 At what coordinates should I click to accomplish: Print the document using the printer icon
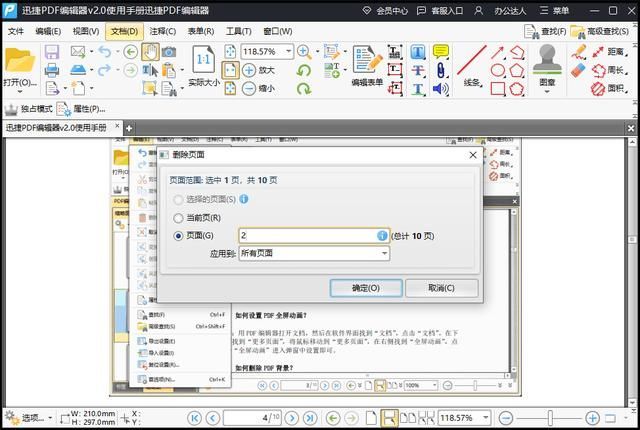coord(52,70)
